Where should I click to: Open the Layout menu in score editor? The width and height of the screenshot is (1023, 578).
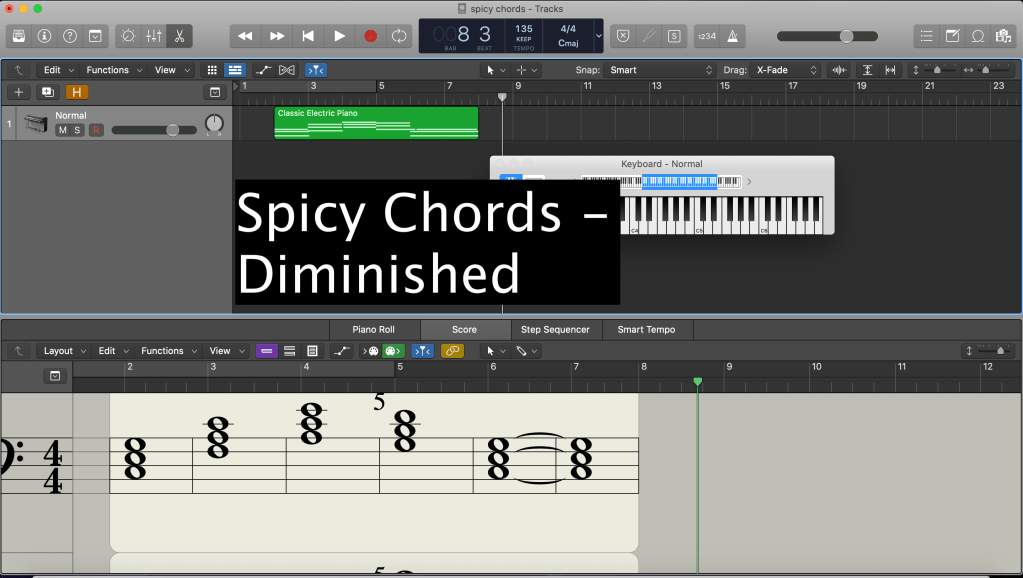pyautogui.click(x=63, y=351)
